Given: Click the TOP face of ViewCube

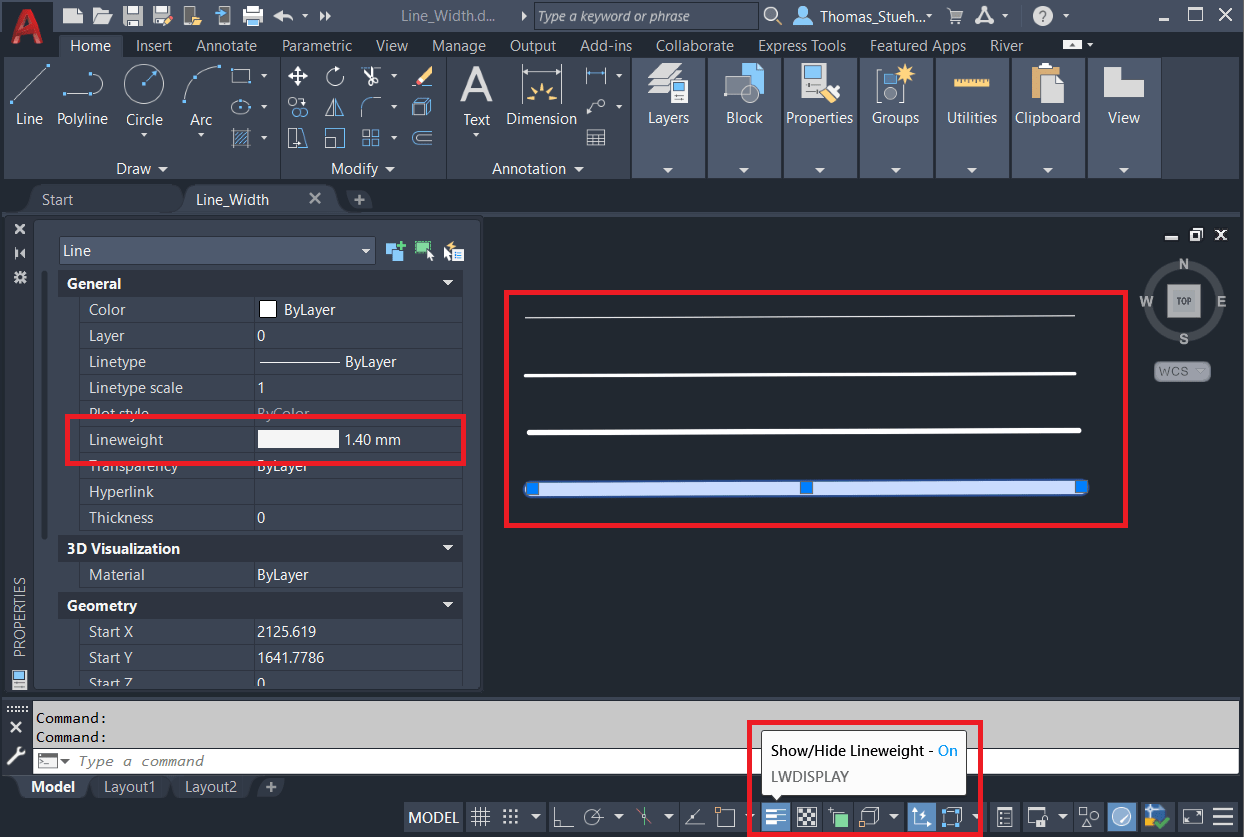Looking at the screenshot, I should [x=1184, y=300].
